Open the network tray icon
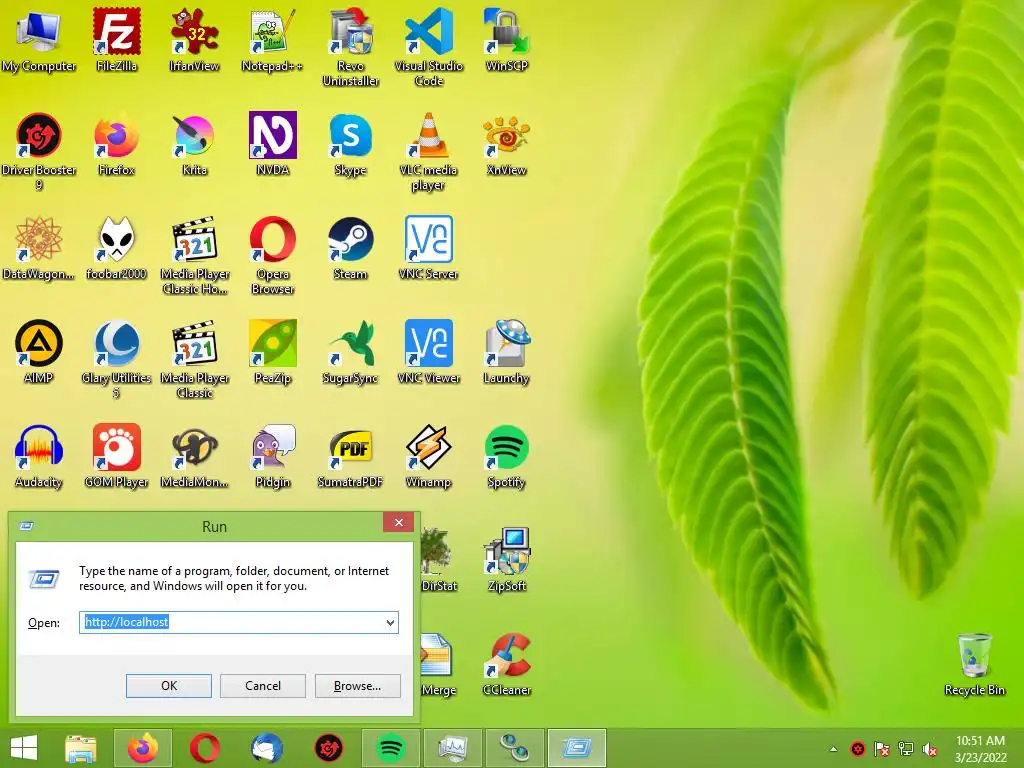 (905, 749)
